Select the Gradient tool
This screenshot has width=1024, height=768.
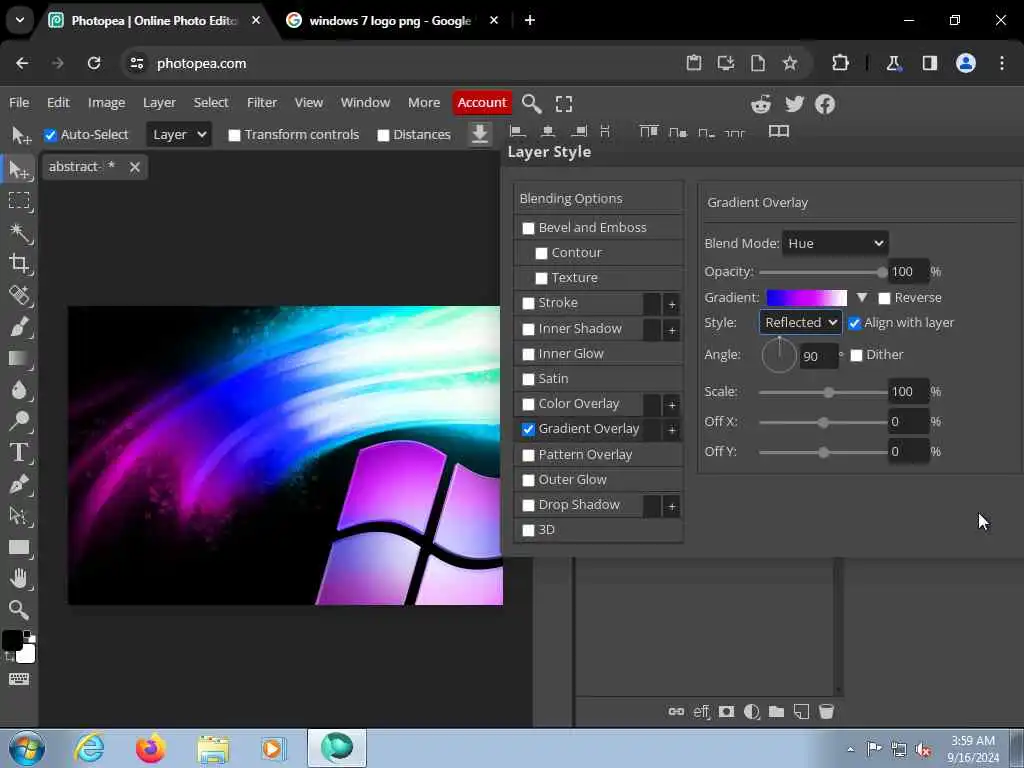click(19, 358)
